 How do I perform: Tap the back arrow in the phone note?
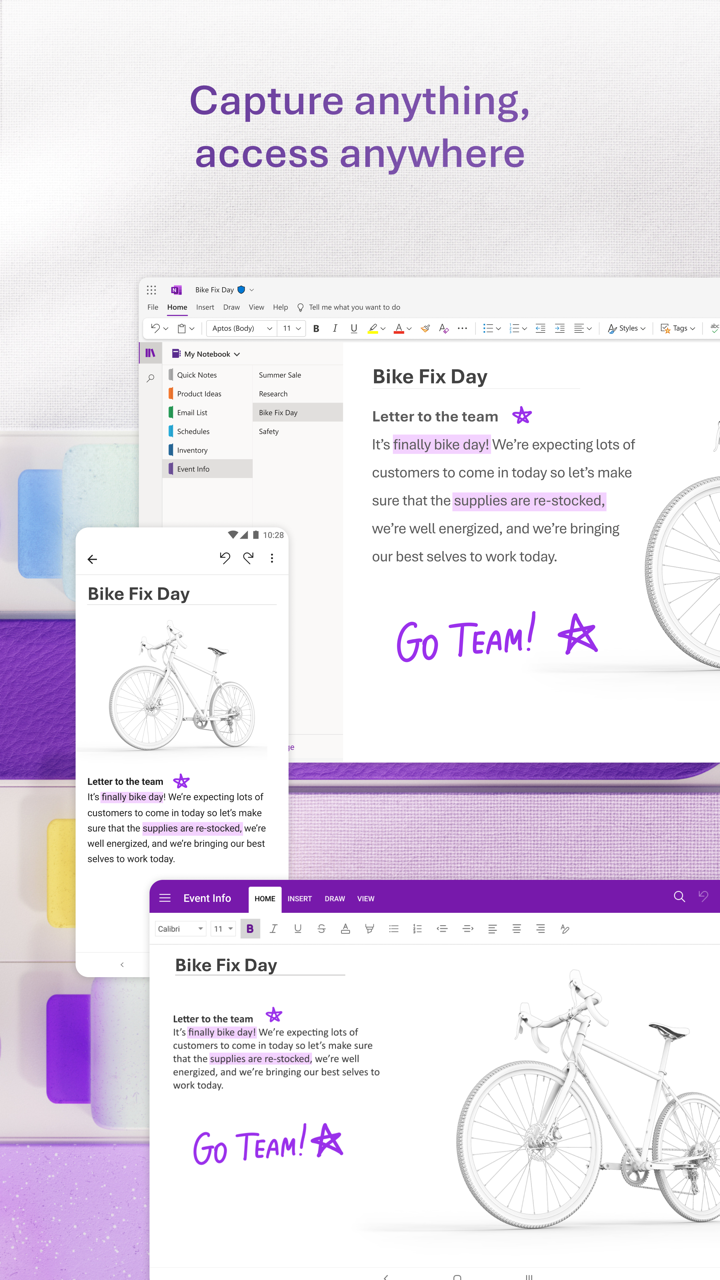(x=92, y=560)
